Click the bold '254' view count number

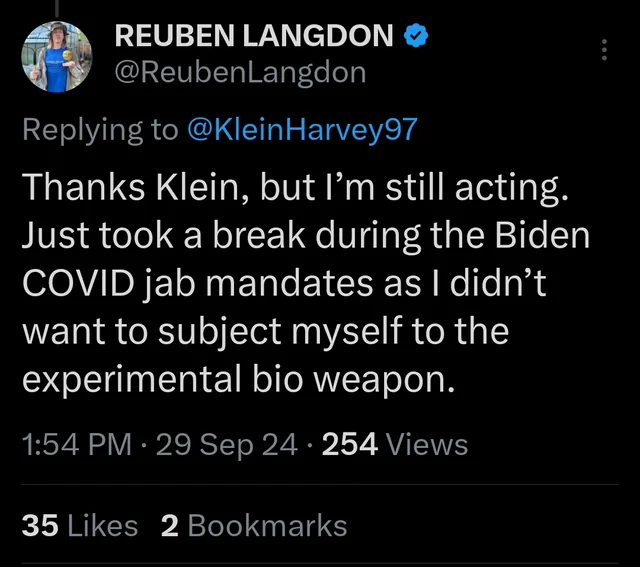tap(349, 443)
